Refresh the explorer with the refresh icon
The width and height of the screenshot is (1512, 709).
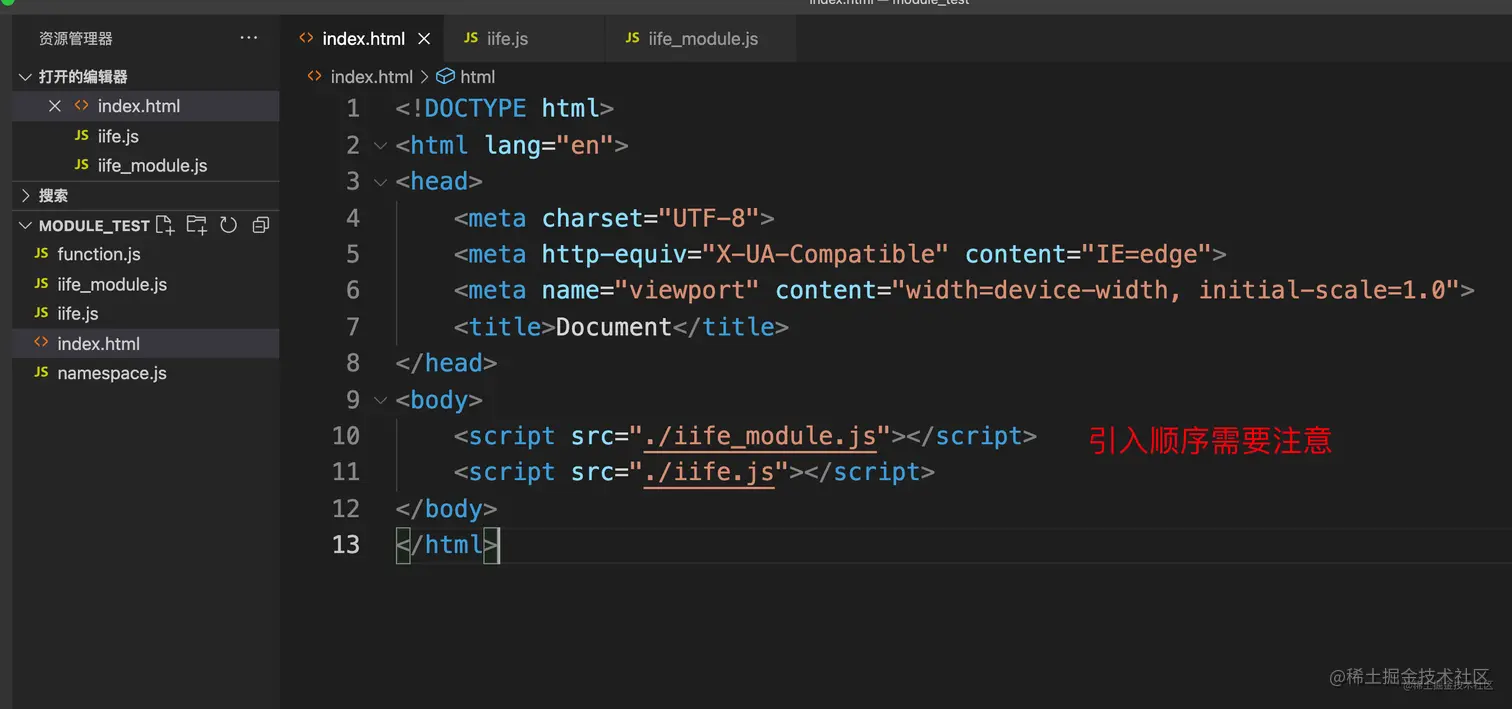(x=228, y=225)
